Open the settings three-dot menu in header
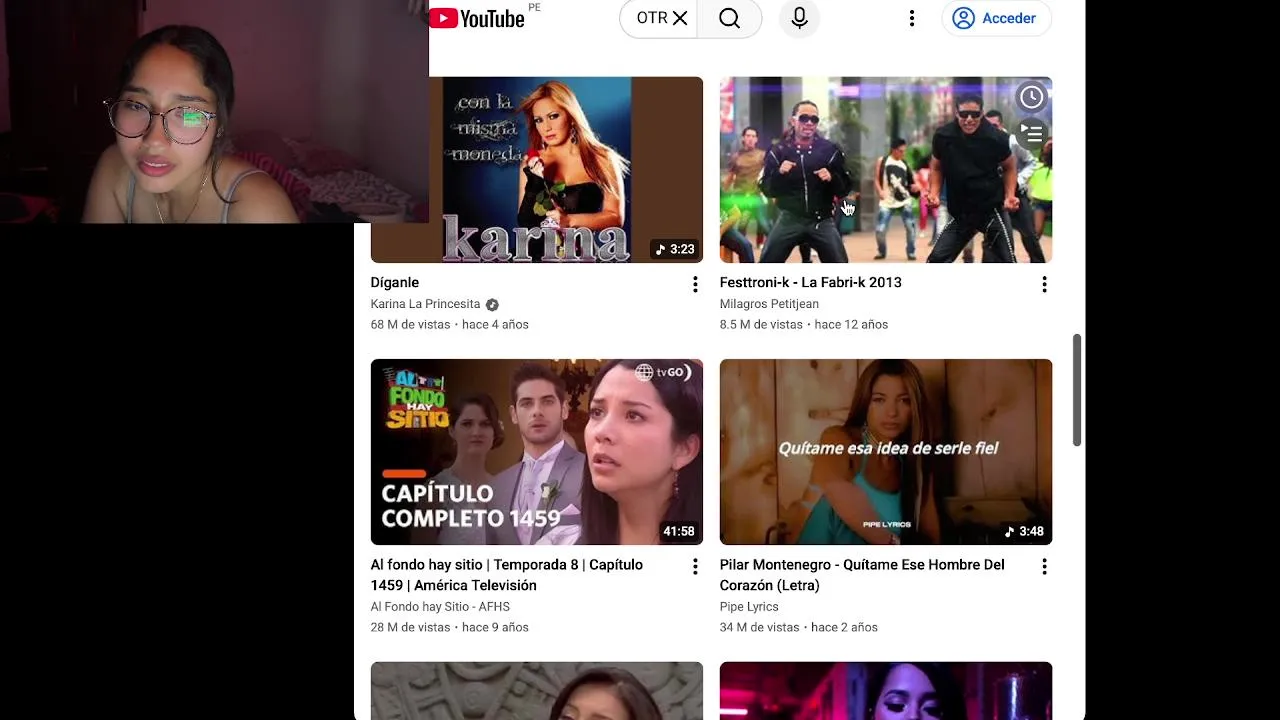 (911, 18)
